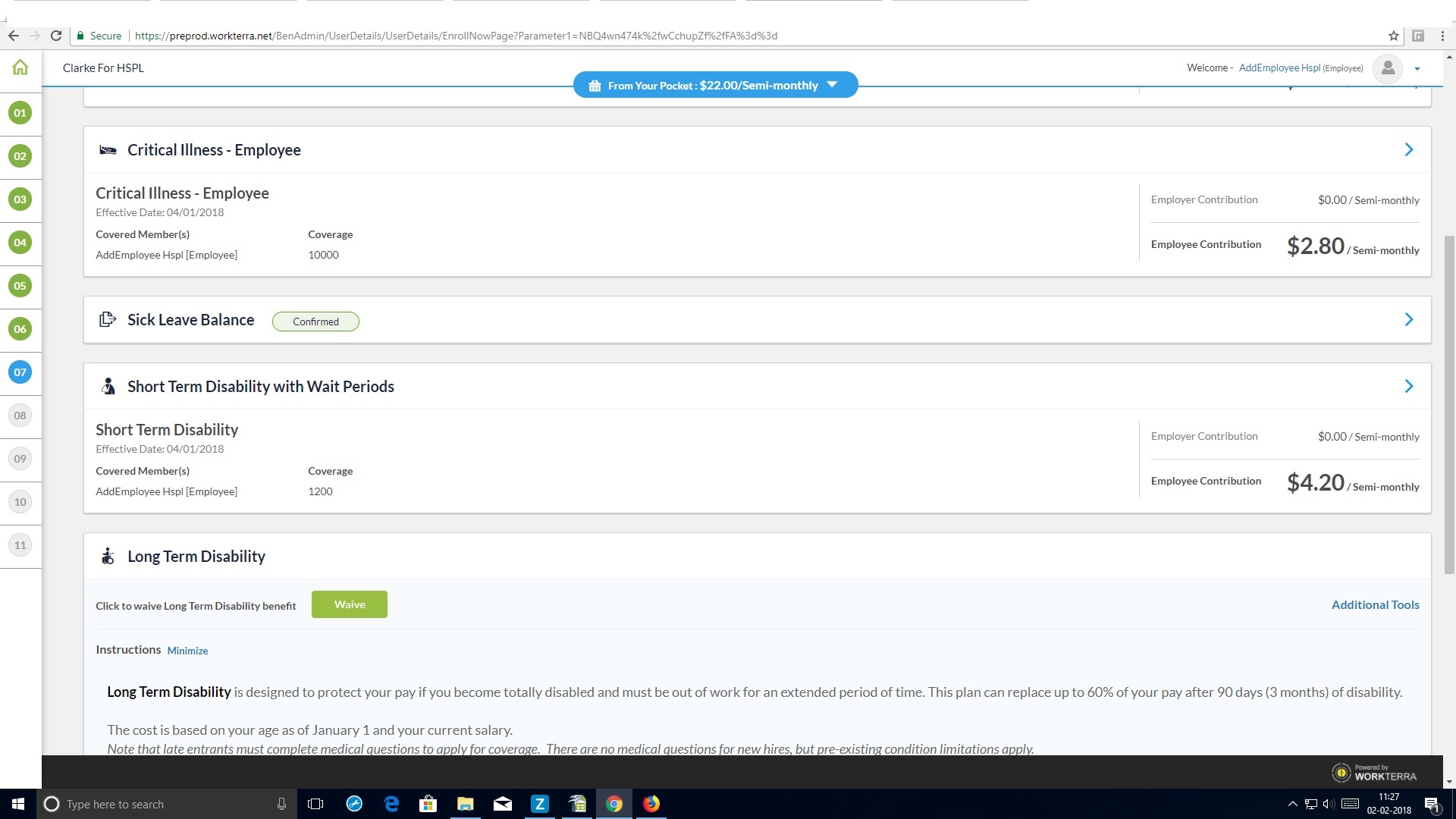Click the Short Term Disability person icon
This screenshot has width=1456, height=819.
(x=108, y=387)
